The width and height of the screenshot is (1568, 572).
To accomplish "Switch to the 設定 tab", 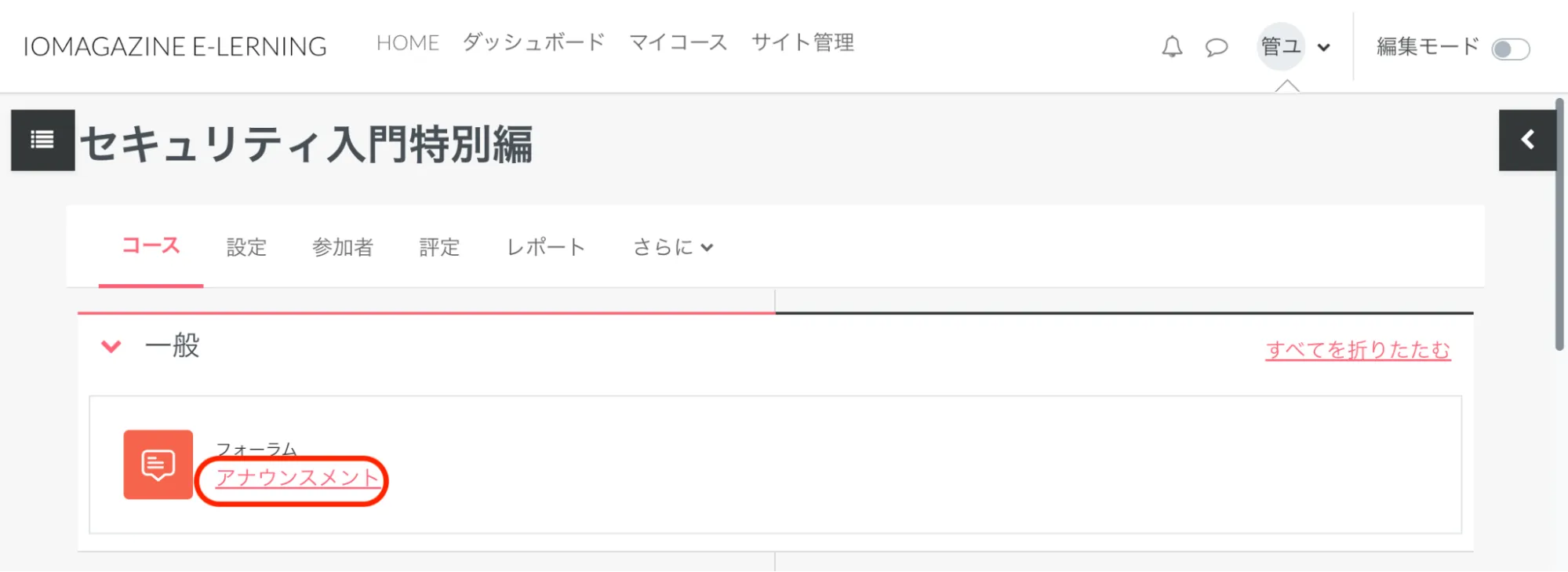I will coord(246,247).
